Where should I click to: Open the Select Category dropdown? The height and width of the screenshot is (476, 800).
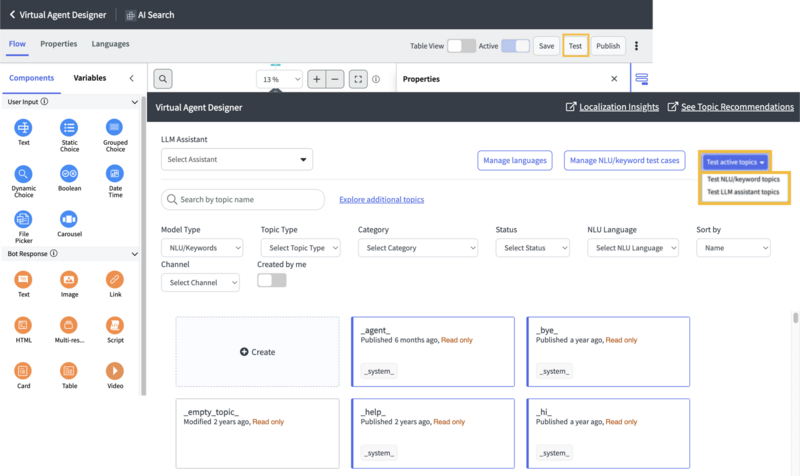point(418,248)
